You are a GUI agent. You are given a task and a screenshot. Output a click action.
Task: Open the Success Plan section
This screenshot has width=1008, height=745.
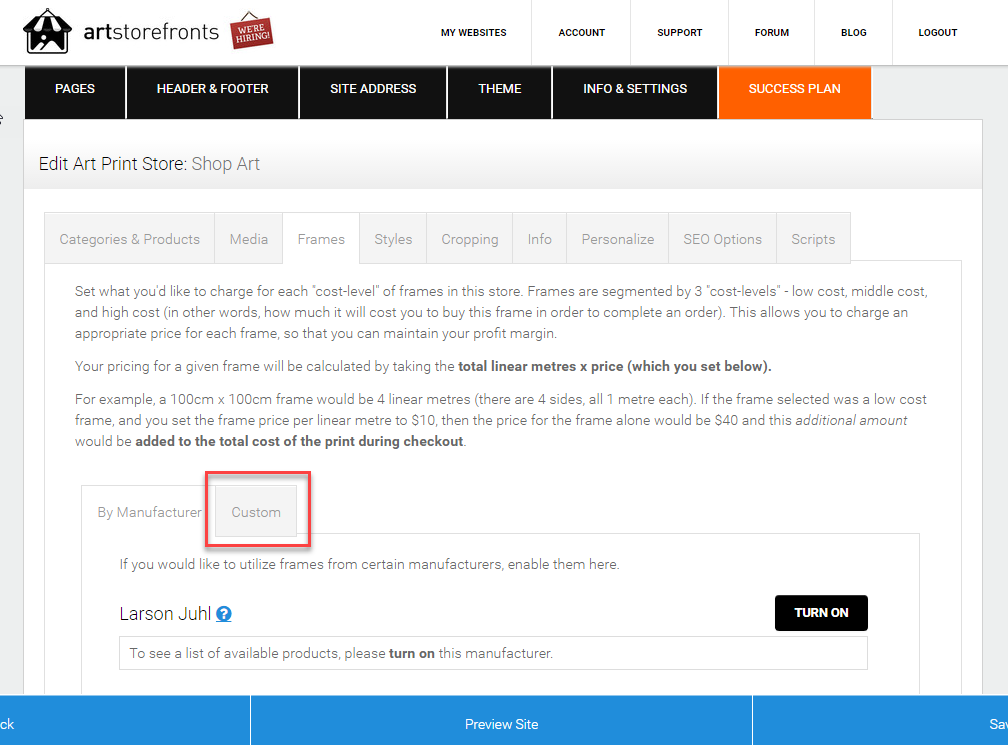click(795, 89)
